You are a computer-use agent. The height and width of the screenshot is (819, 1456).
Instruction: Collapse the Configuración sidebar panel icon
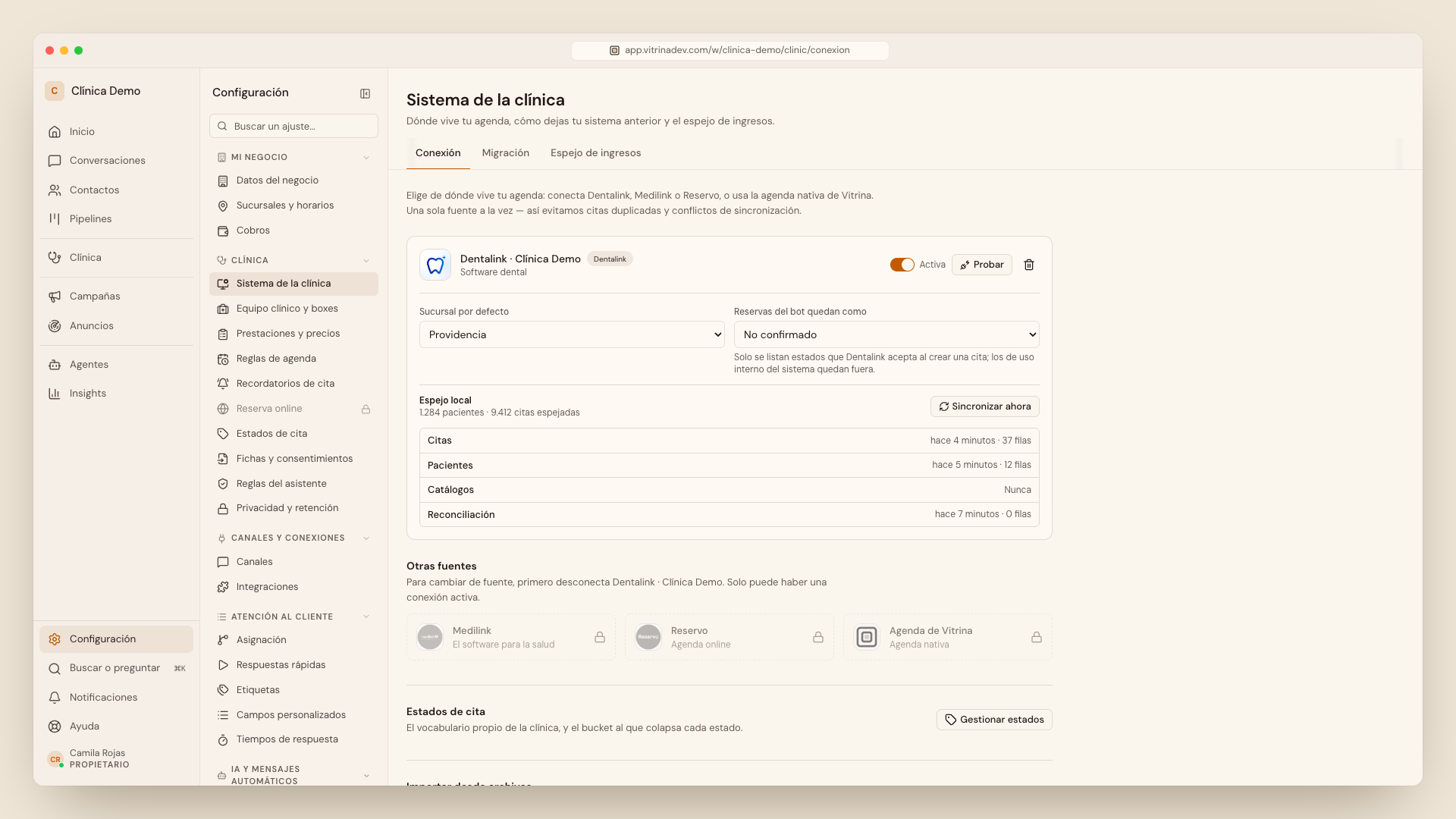tap(365, 93)
